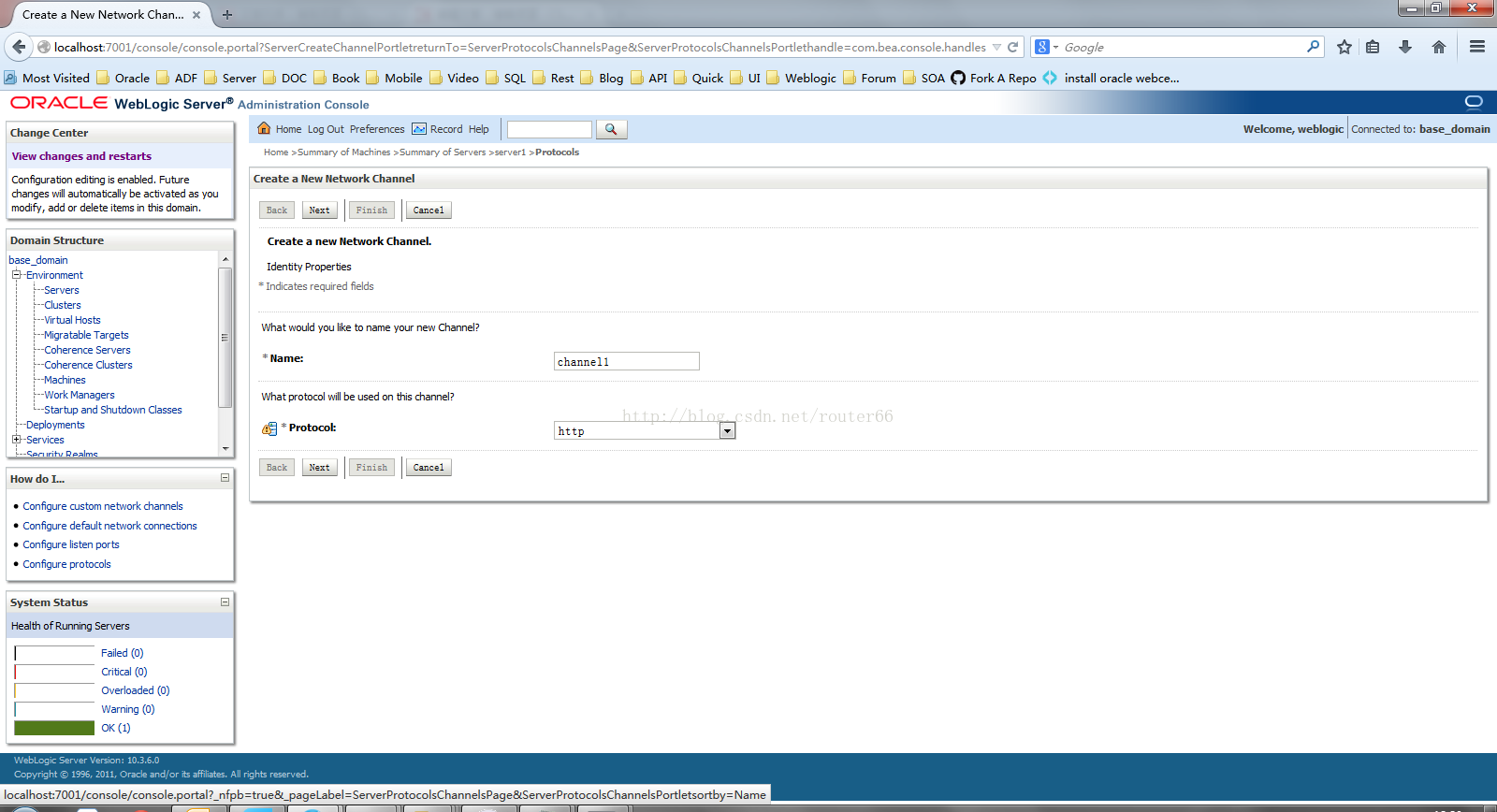1497x812 pixels.
Task: Open the search engine selector dropdown
Action: [x=1046, y=47]
